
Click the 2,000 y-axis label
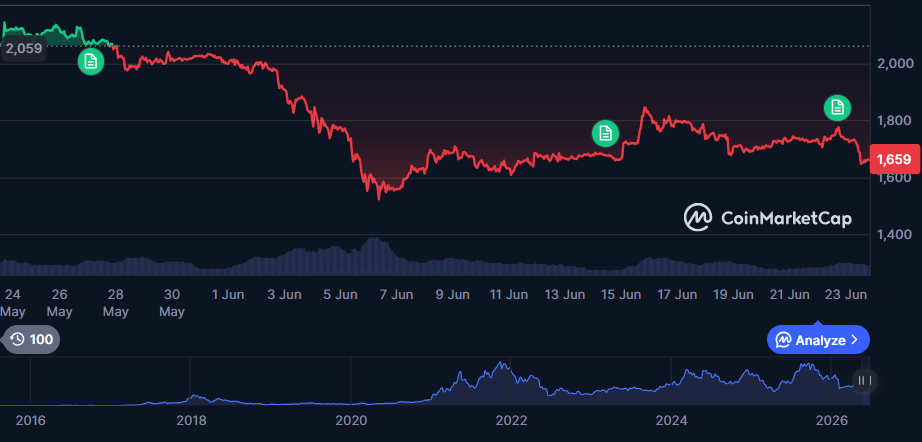pyautogui.click(x=895, y=63)
